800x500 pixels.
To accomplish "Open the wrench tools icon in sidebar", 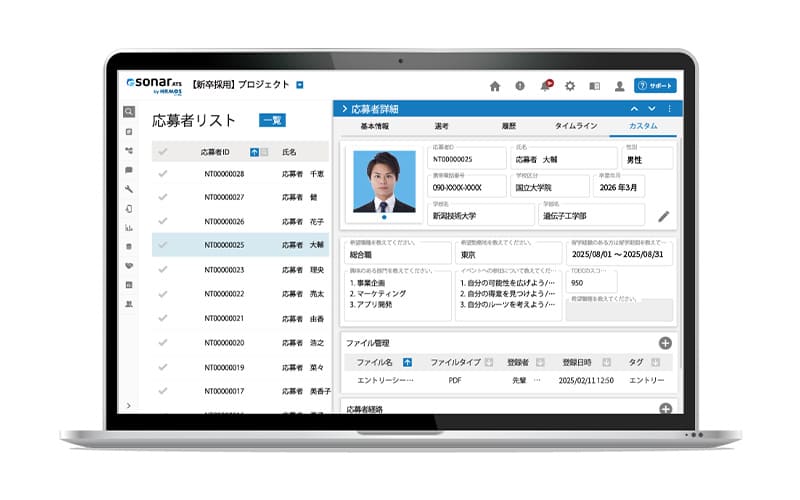I will tap(129, 189).
